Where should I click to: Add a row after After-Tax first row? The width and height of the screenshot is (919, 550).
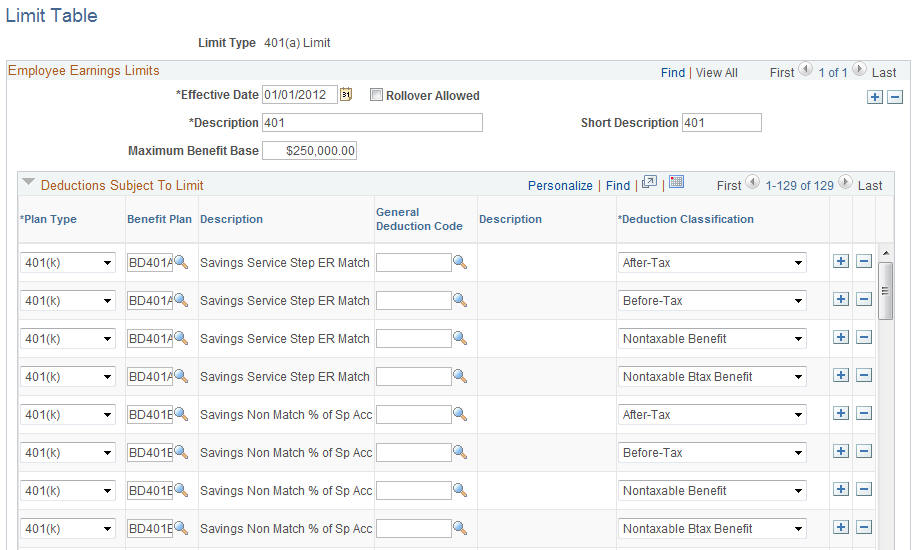tap(841, 262)
